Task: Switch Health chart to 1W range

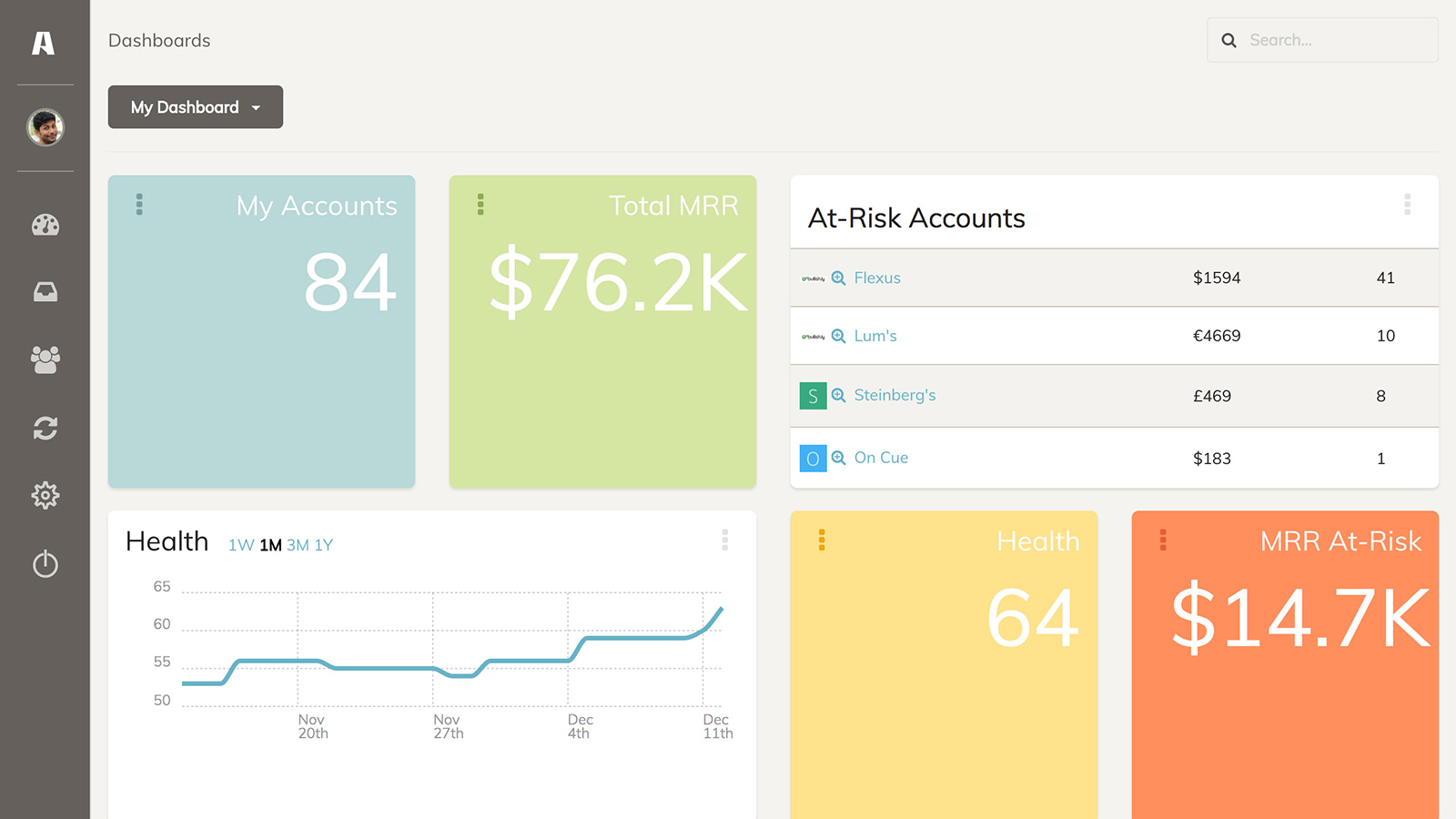Action: click(240, 545)
